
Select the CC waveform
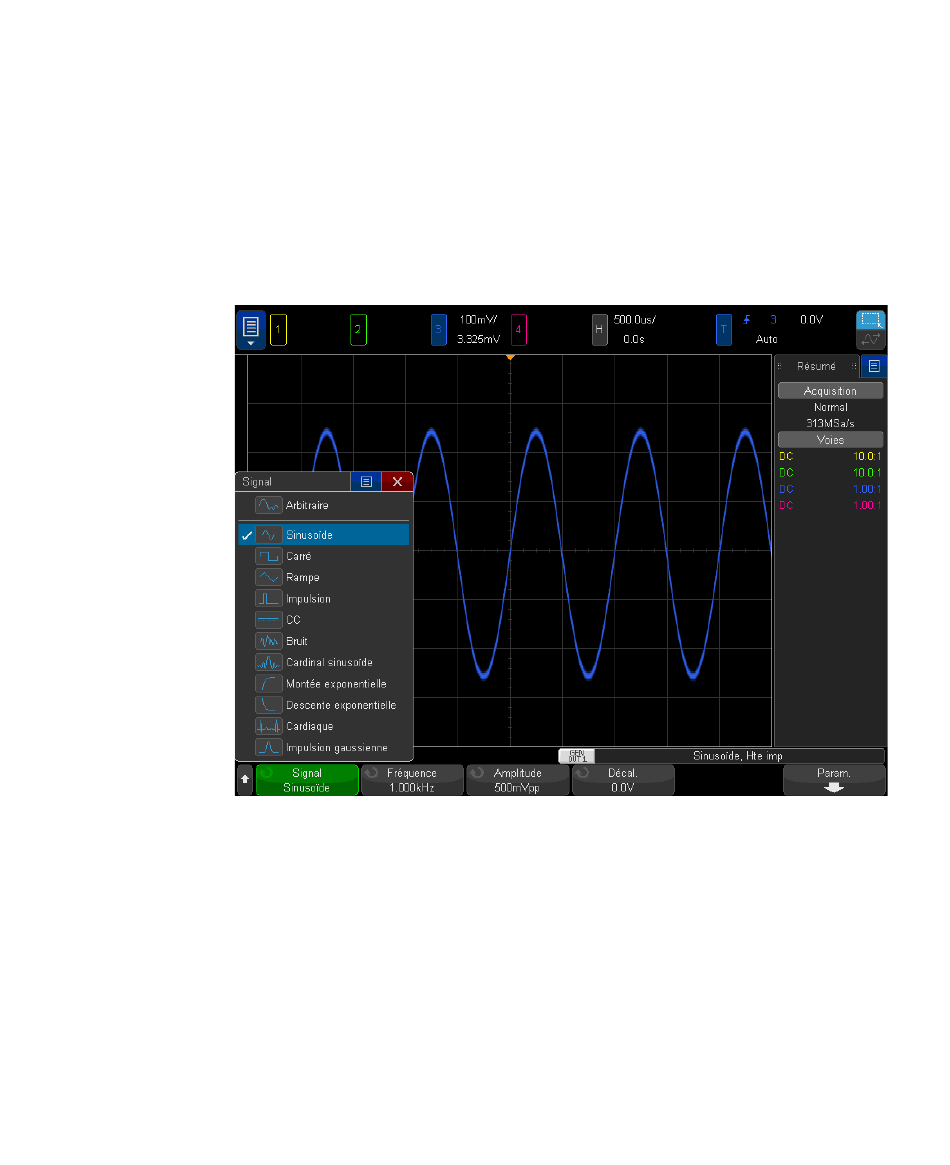point(324,620)
